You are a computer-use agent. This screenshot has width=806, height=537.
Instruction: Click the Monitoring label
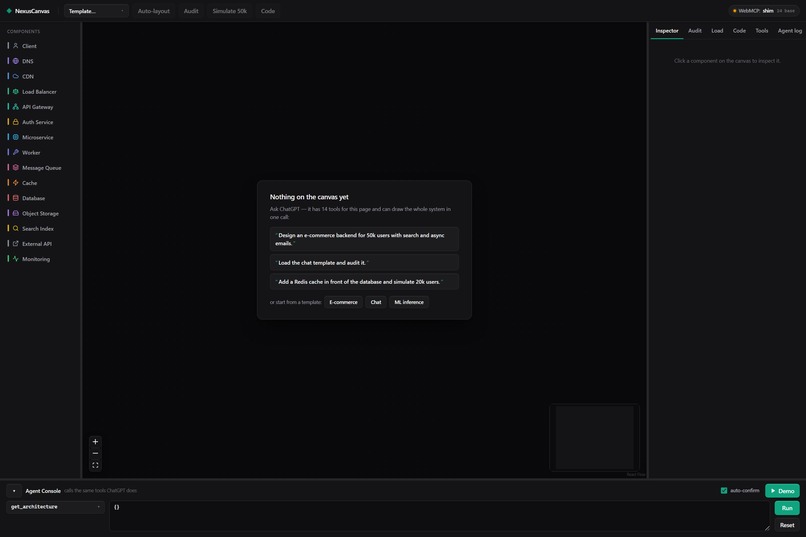[x=36, y=259]
